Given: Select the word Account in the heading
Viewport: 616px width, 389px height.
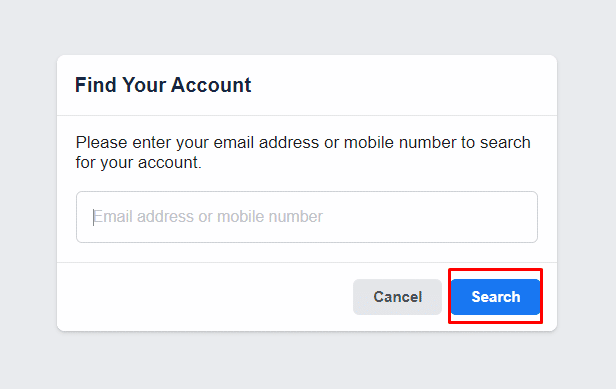Looking at the screenshot, I should [211, 85].
